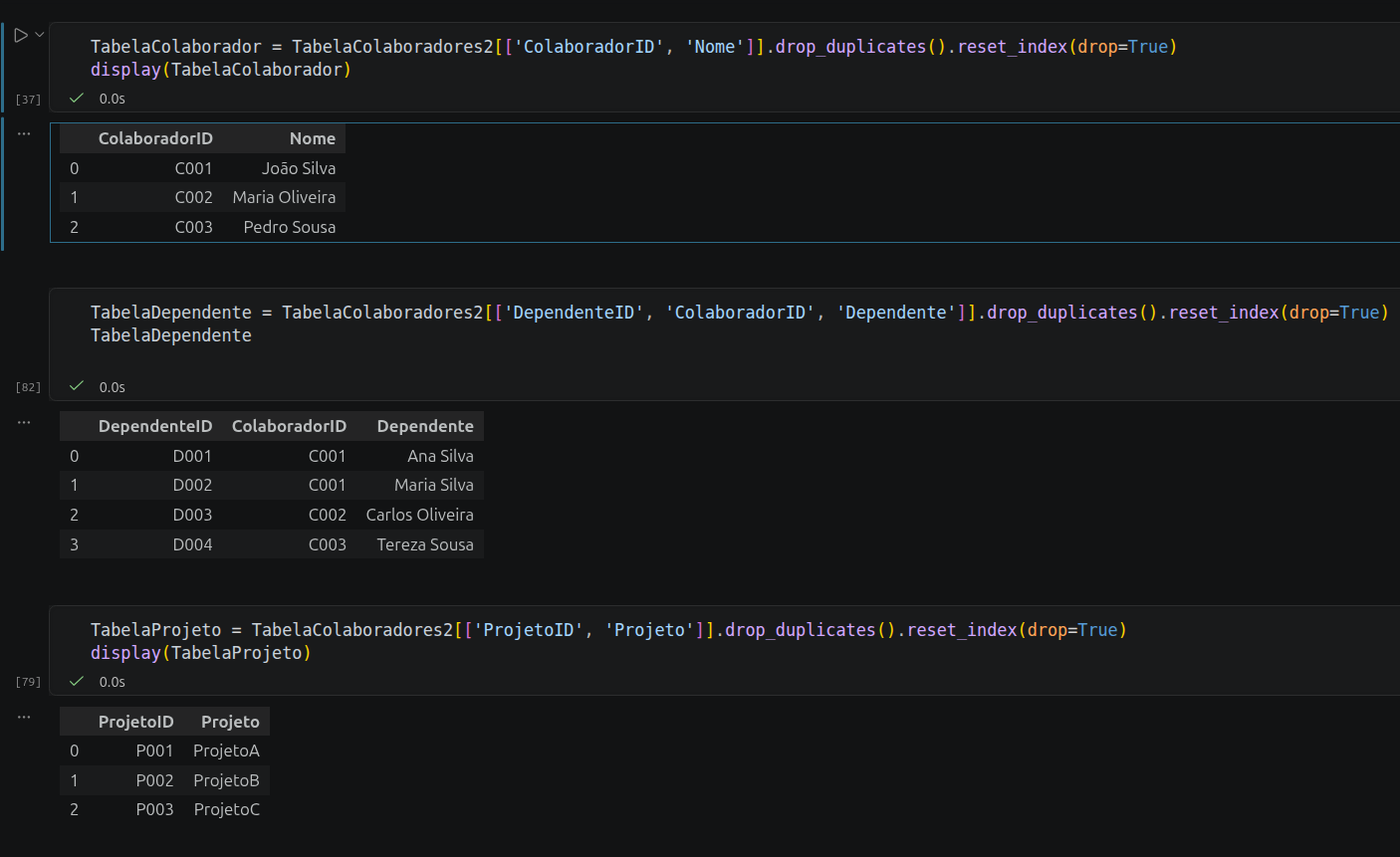Click execution count label [82]

pyautogui.click(x=28, y=387)
